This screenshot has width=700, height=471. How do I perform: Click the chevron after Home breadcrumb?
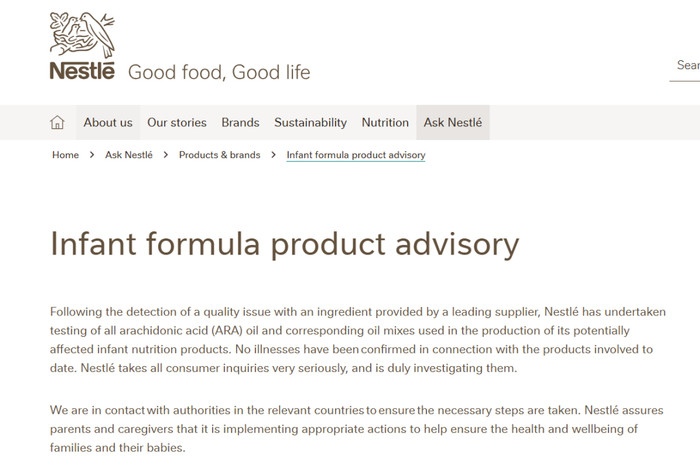coord(92,155)
